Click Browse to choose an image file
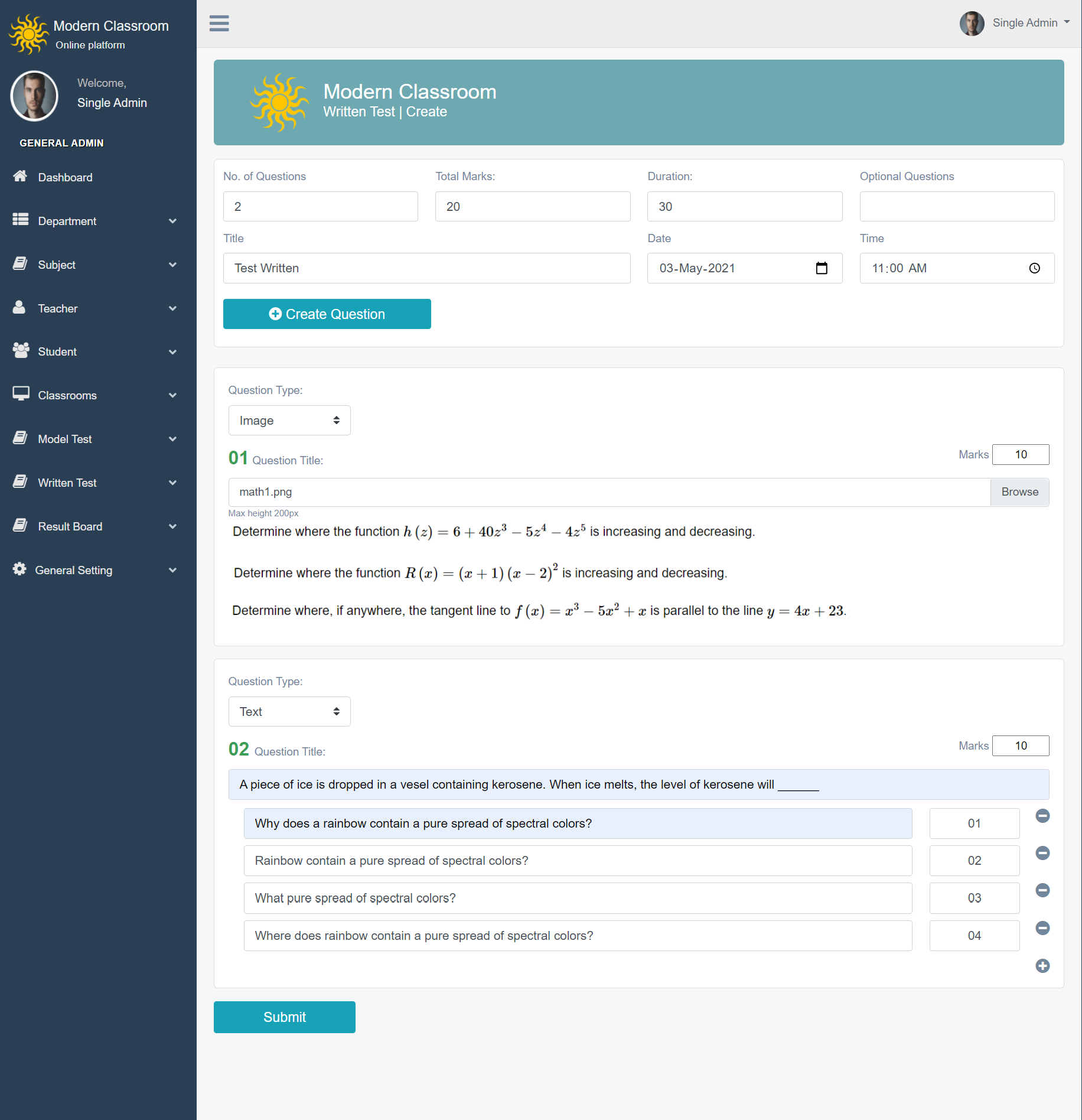 [1019, 492]
